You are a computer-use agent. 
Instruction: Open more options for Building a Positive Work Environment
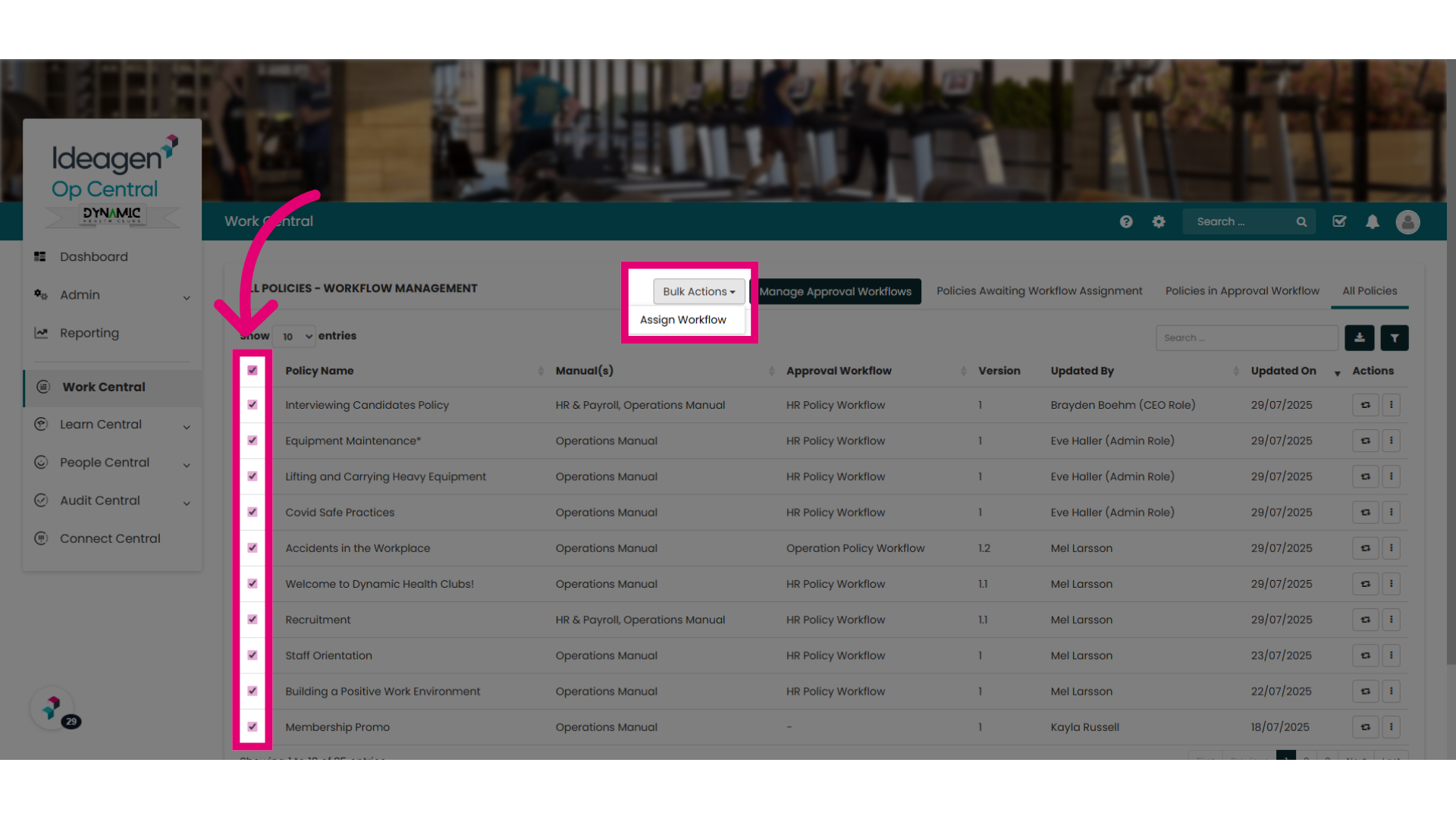1391,691
